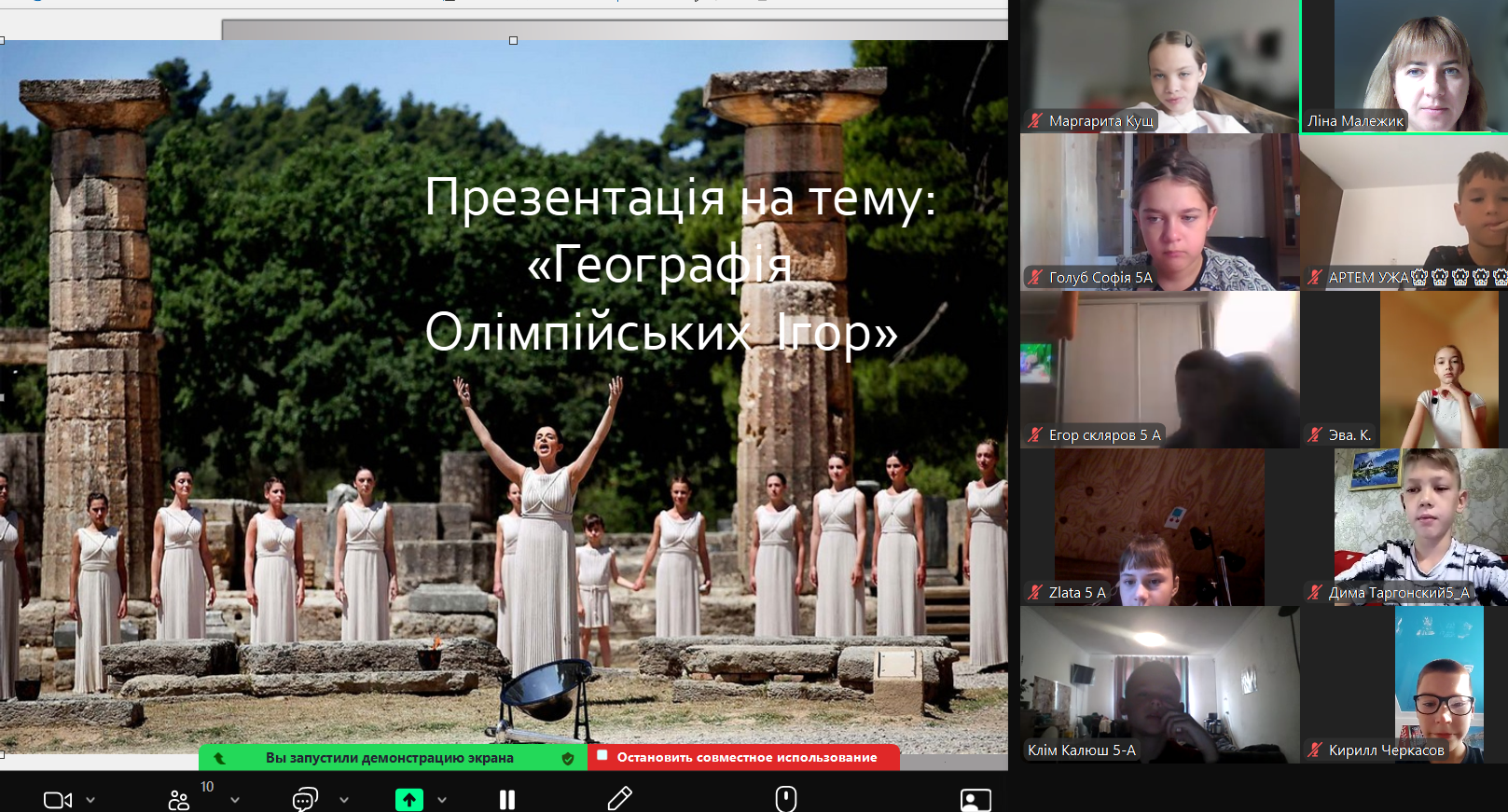
Task: Select Ліна Малежик video tile
Action: (x=1404, y=66)
